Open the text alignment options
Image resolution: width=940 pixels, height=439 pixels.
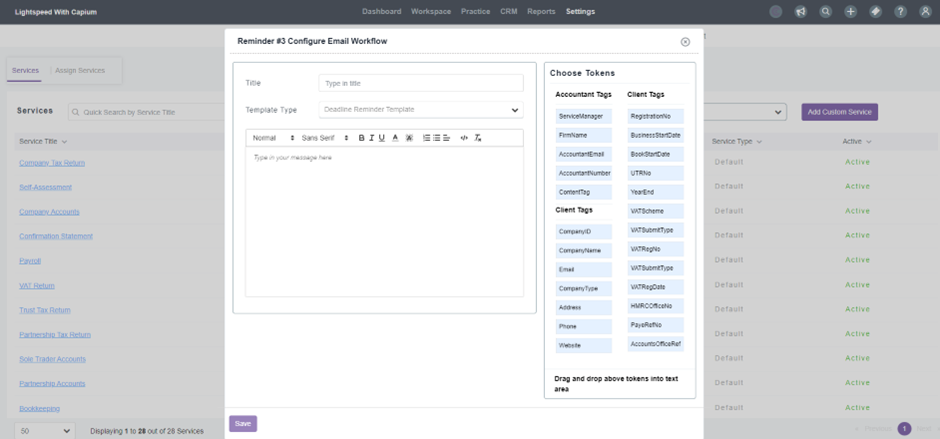tap(447, 138)
